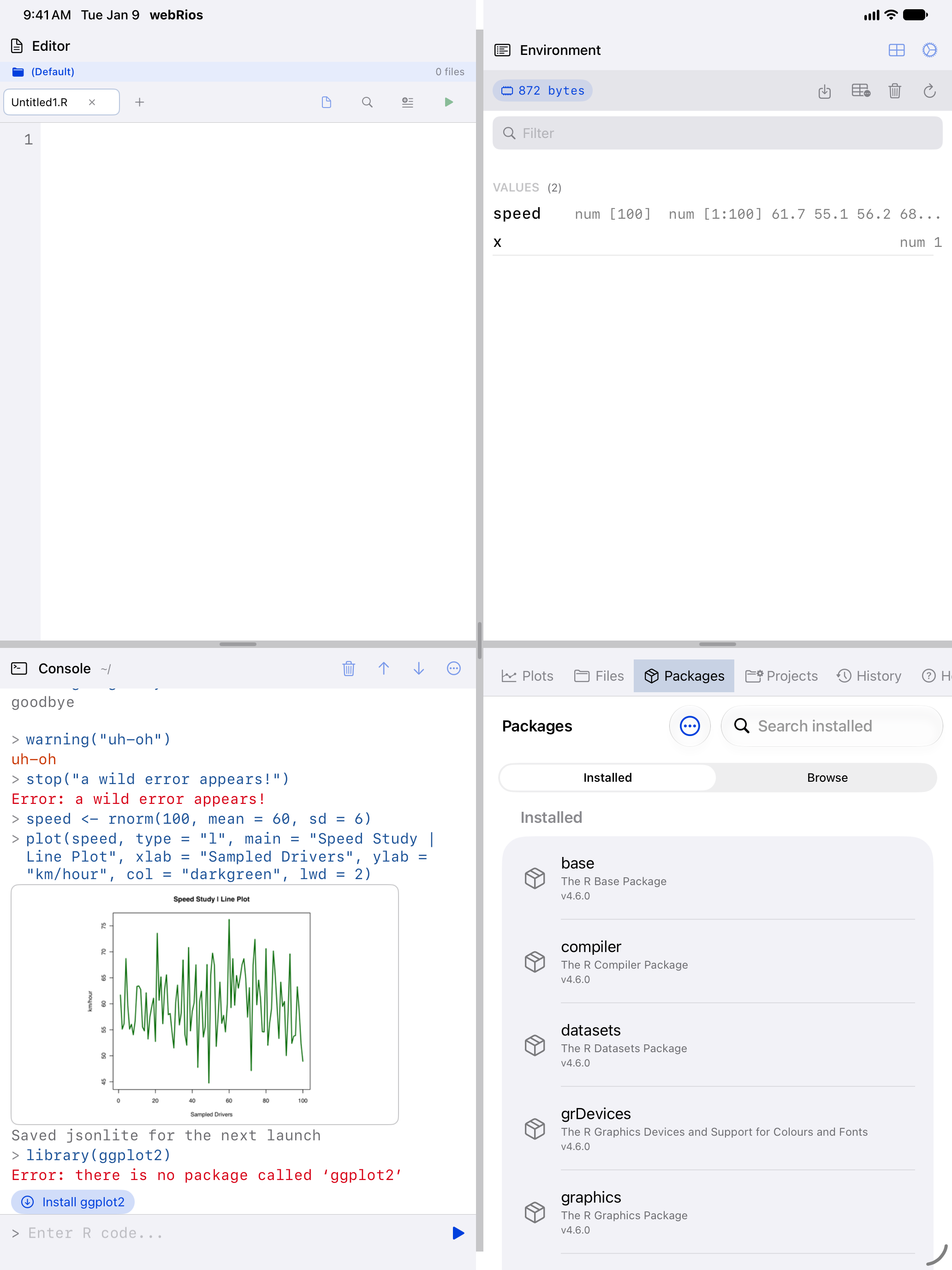952x1270 pixels.
Task: Select the Browse segment
Action: pos(827,778)
